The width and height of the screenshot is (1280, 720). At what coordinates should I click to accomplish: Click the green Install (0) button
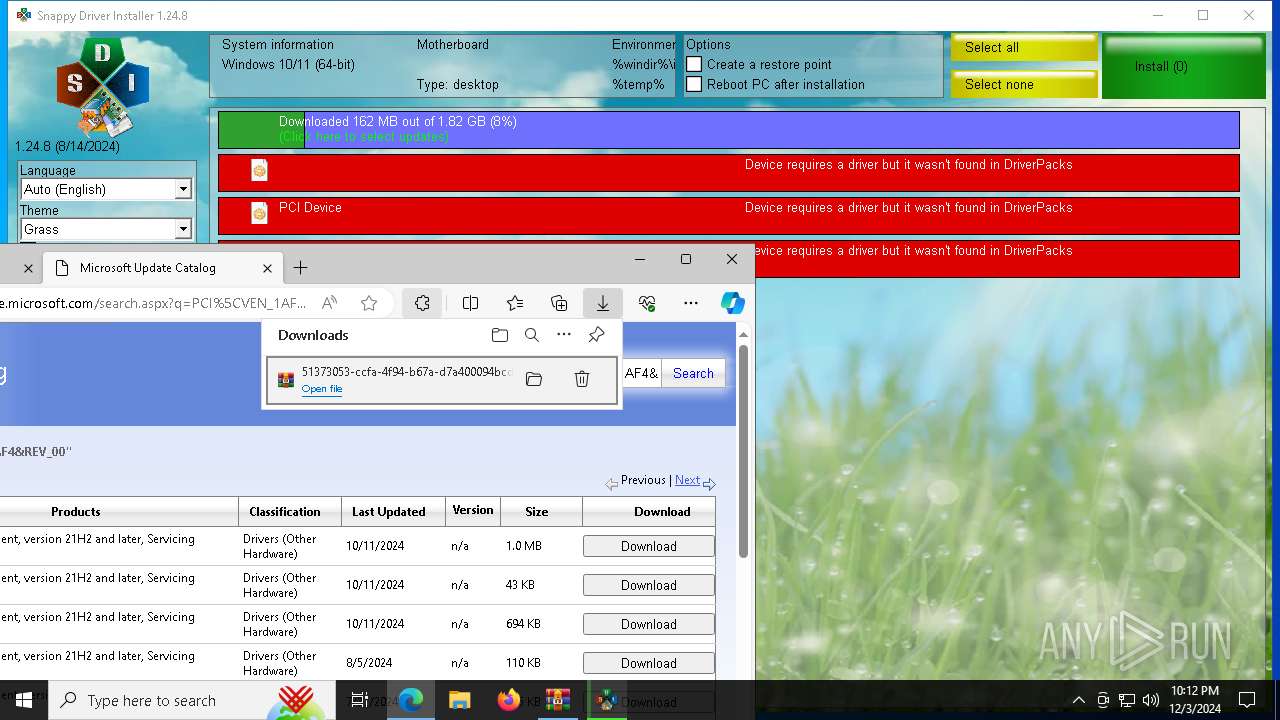click(1185, 66)
